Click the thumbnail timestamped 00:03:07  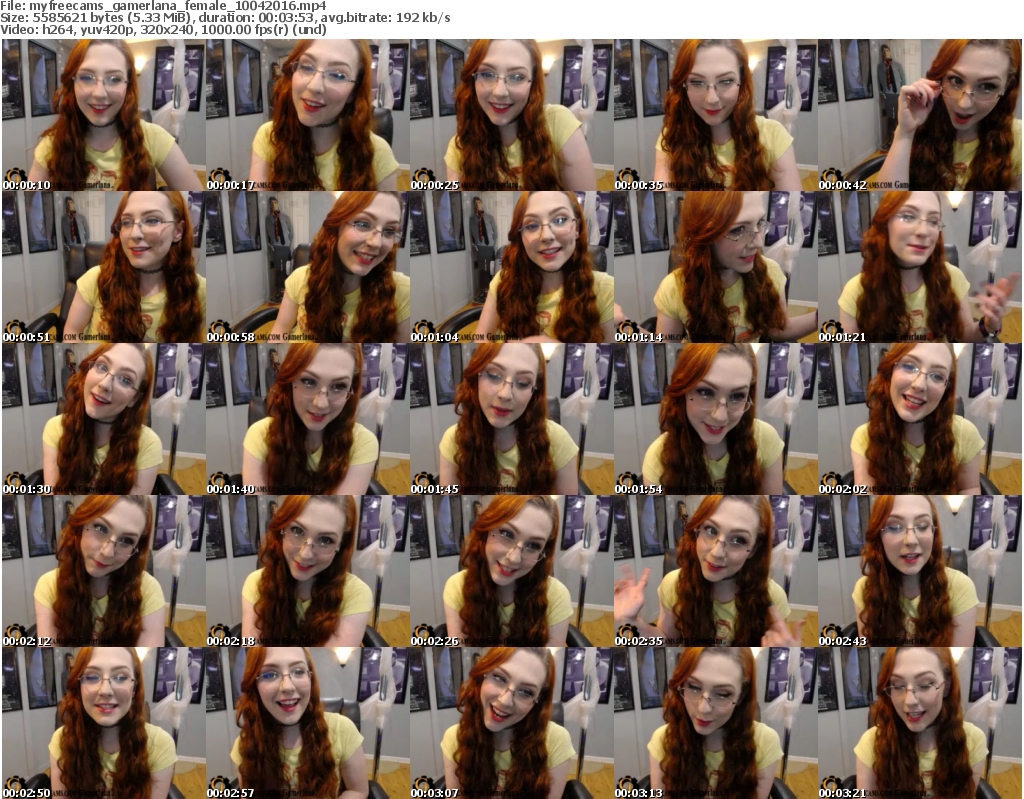point(510,723)
